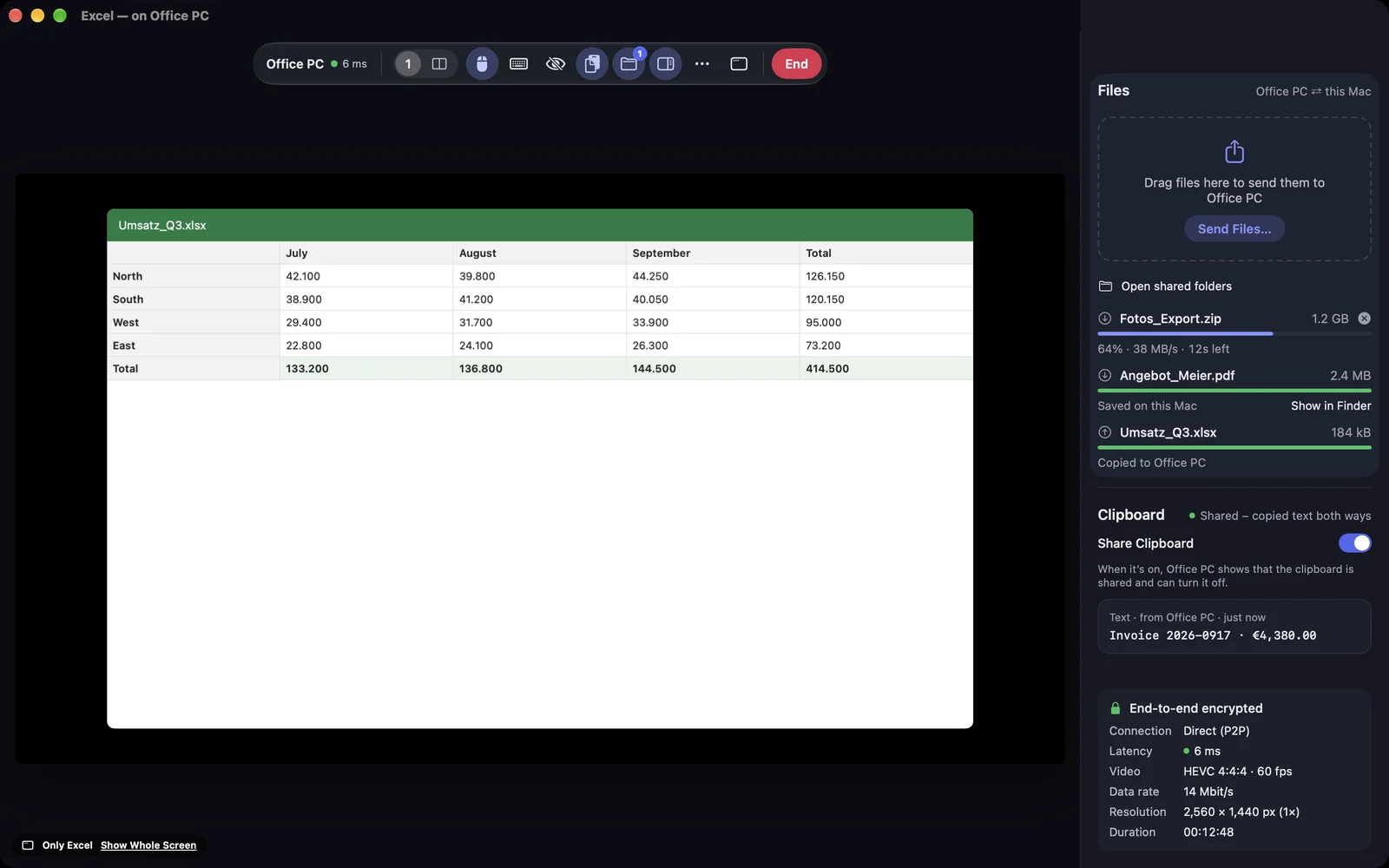Click the Fotos_Export.zip download icon

[x=1105, y=319]
